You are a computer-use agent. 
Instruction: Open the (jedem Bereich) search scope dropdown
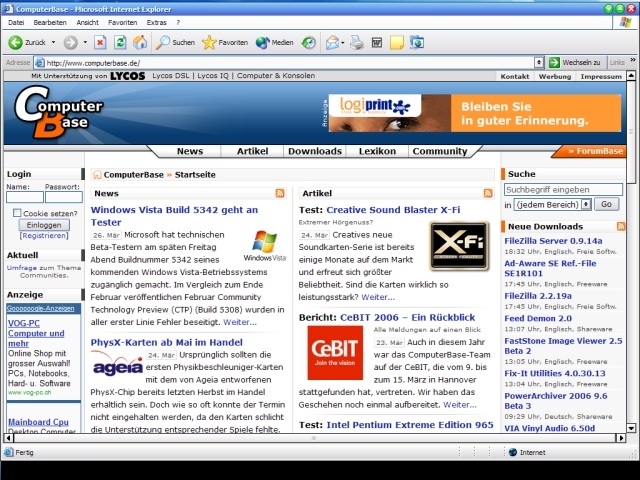(x=553, y=204)
